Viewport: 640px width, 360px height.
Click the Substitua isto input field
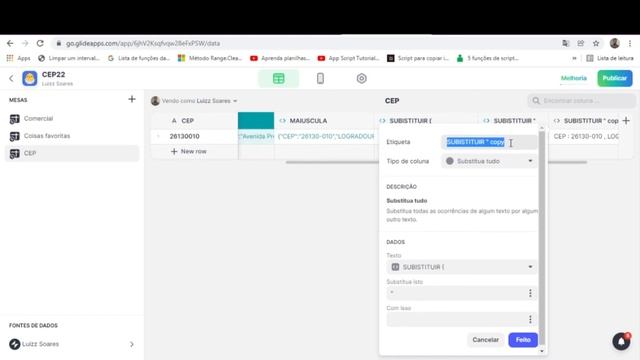456,293
